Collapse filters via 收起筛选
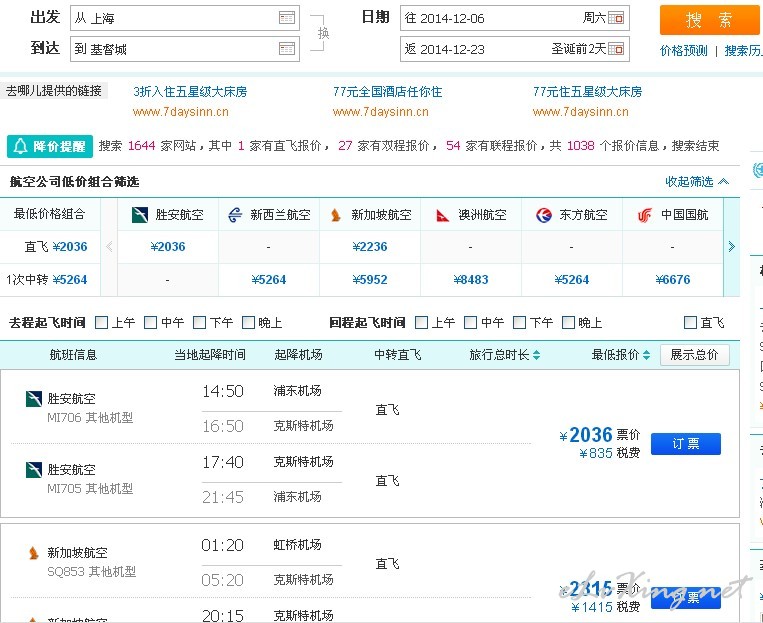Image resolution: width=763 pixels, height=623 pixels. (x=697, y=182)
